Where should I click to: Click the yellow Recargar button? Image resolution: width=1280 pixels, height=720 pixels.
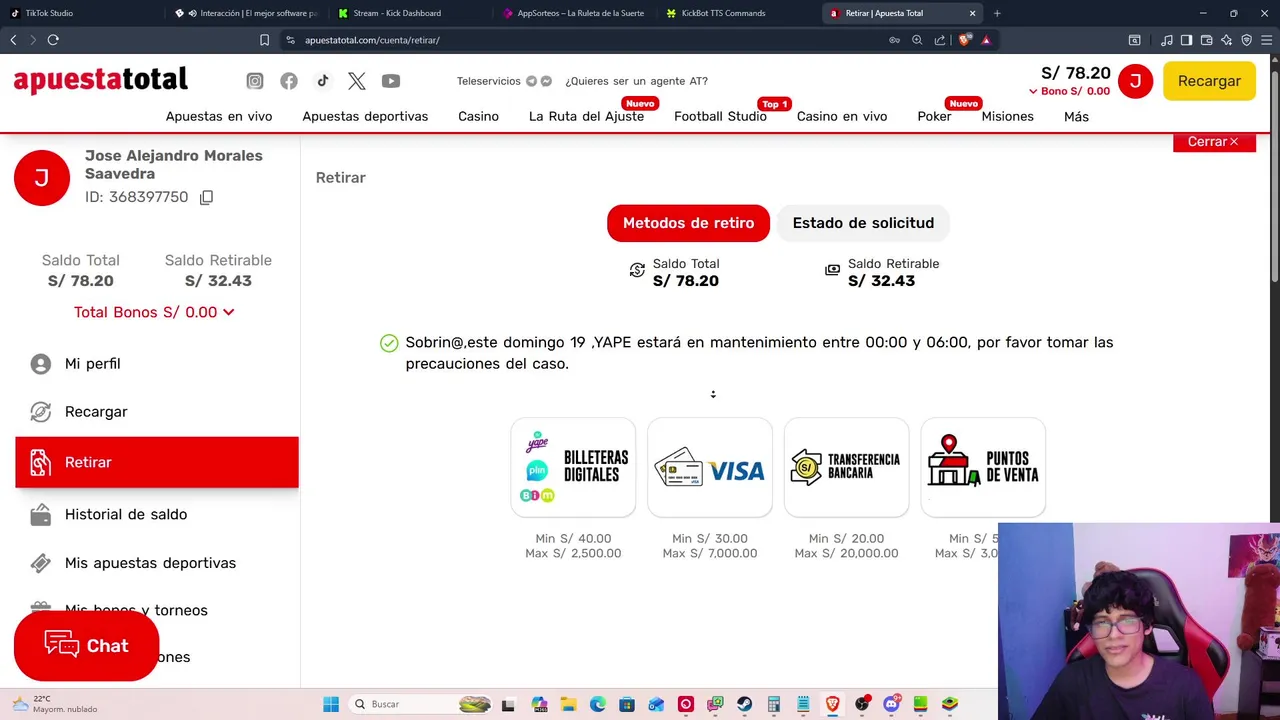pyautogui.click(x=1209, y=81)
